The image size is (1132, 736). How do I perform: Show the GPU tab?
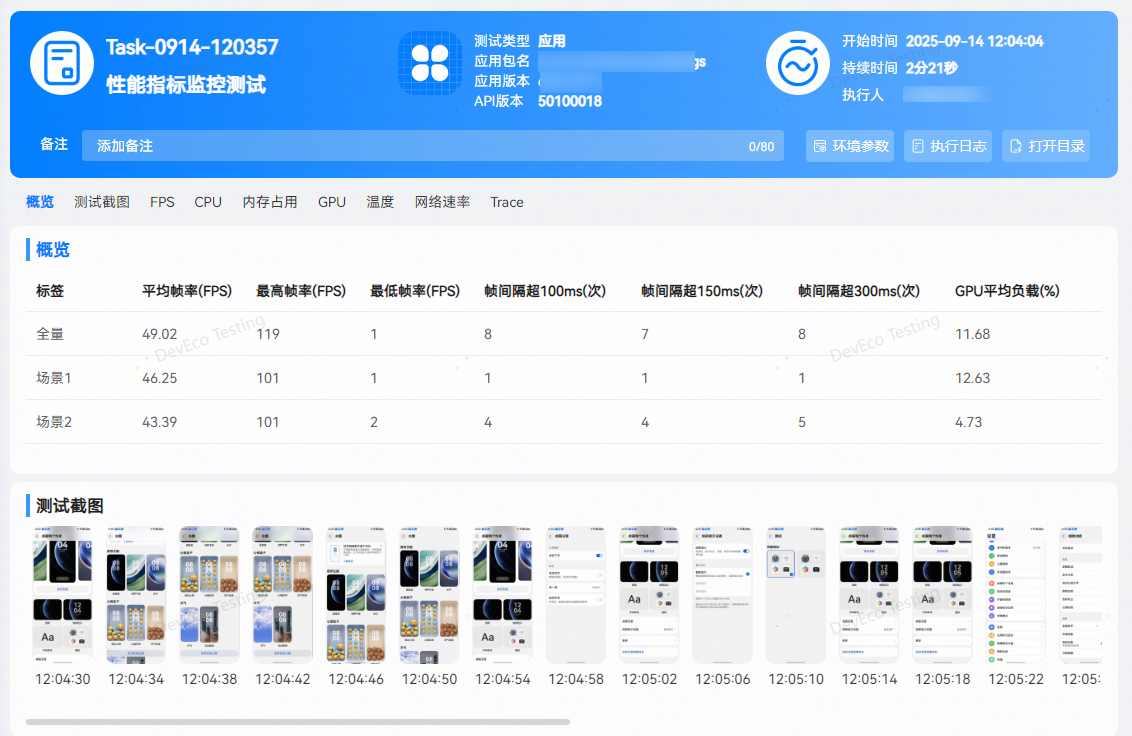(332, 202)
